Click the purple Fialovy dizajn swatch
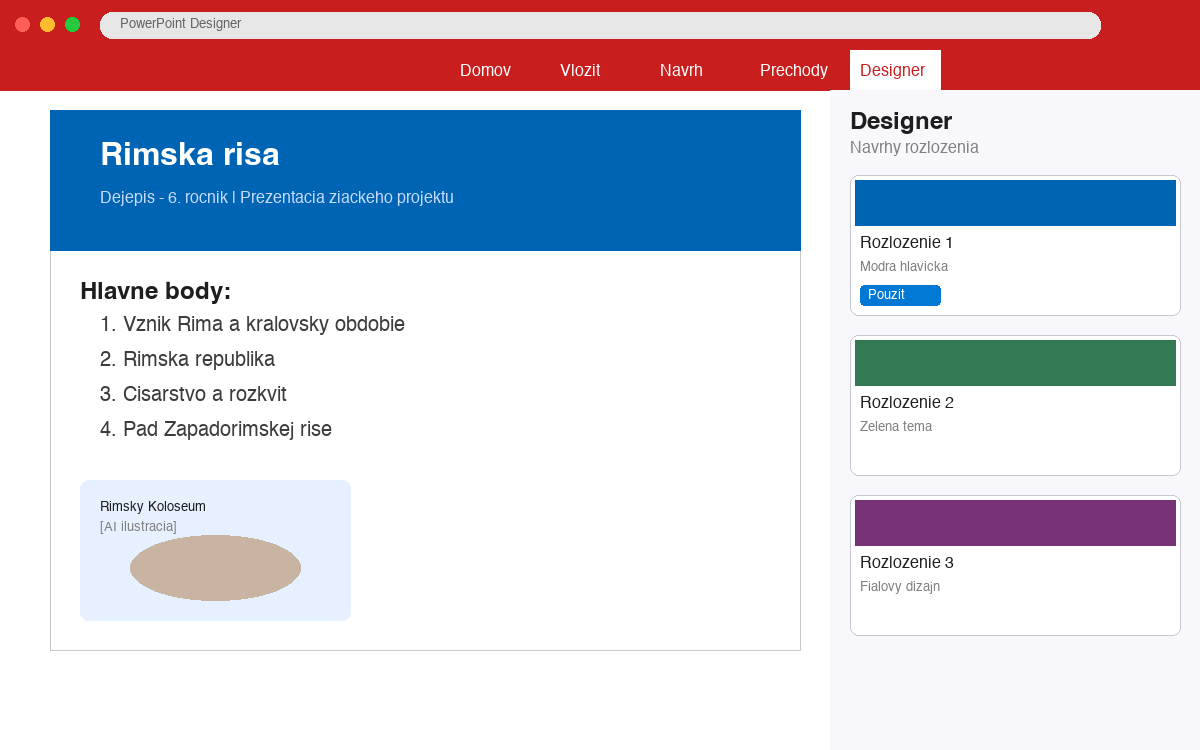Image resolution: width=1200 pixels, height=750 pixels. (x=1015, y=522)
